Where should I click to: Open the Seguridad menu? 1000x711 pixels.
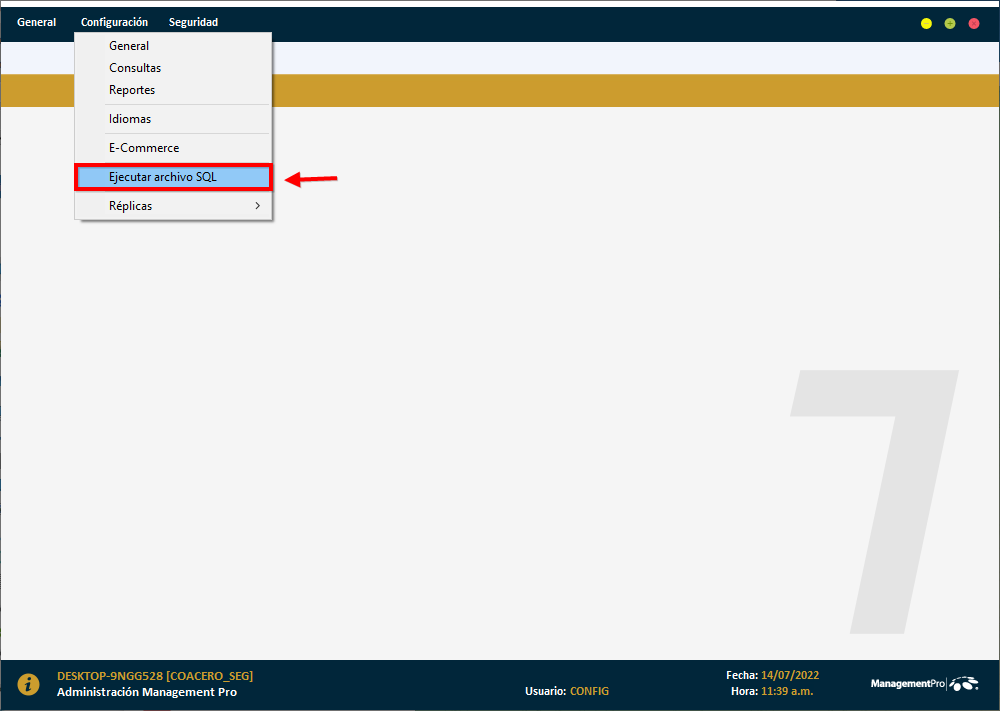coord(193,21)
